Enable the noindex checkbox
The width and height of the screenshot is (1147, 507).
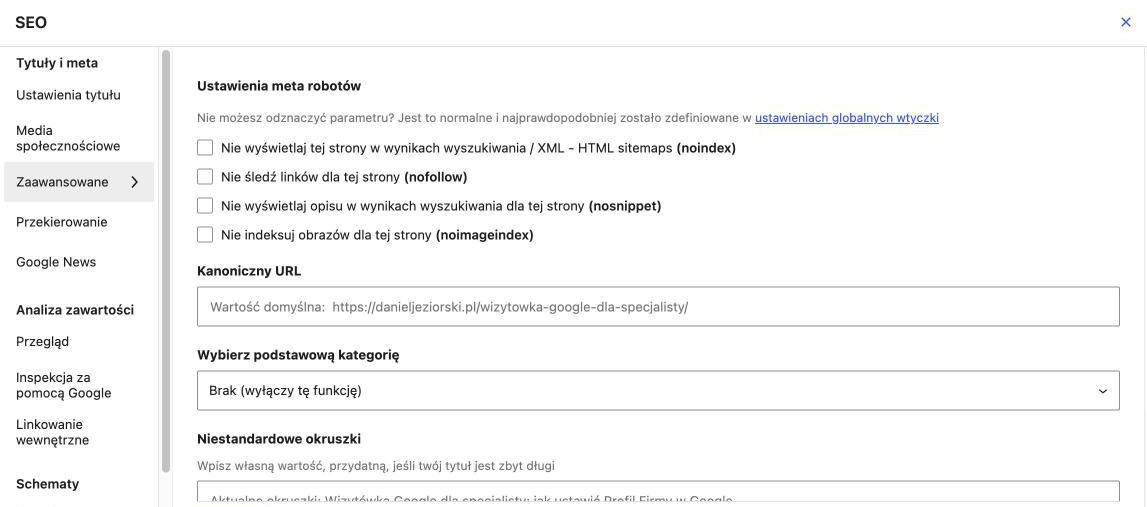tap(205, 148)
